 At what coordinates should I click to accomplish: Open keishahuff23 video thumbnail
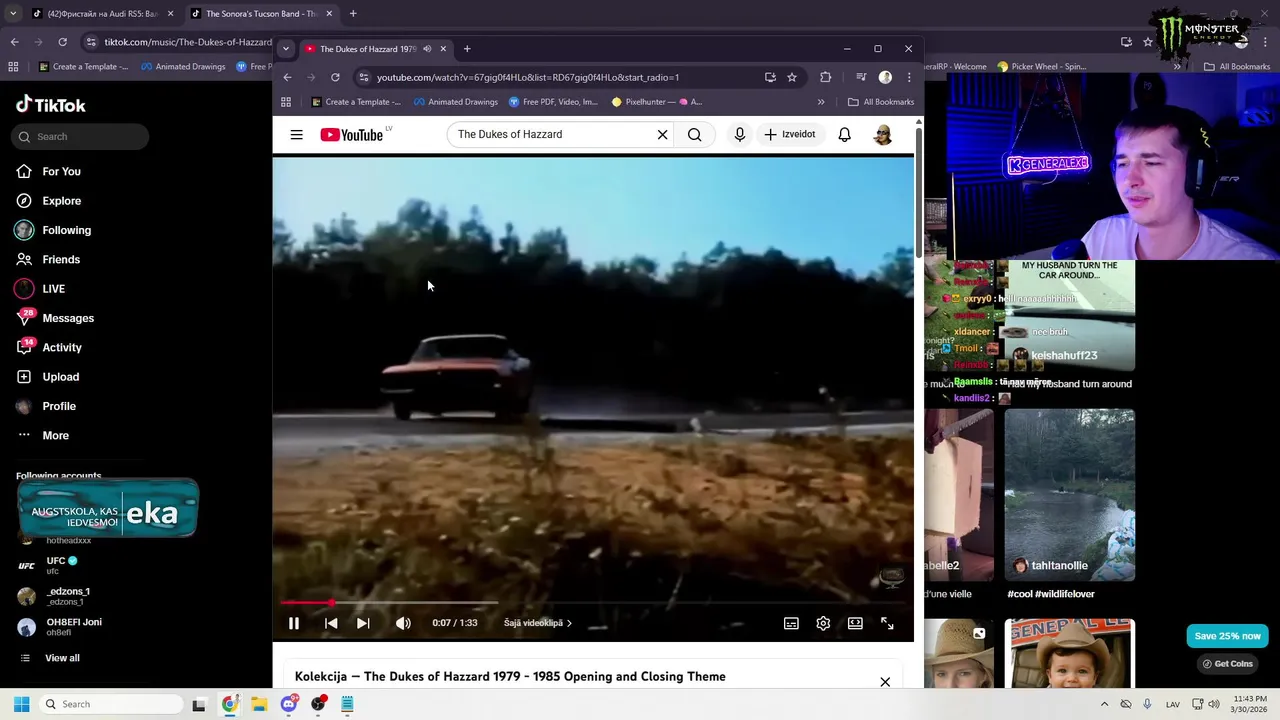click(1069, 315)
